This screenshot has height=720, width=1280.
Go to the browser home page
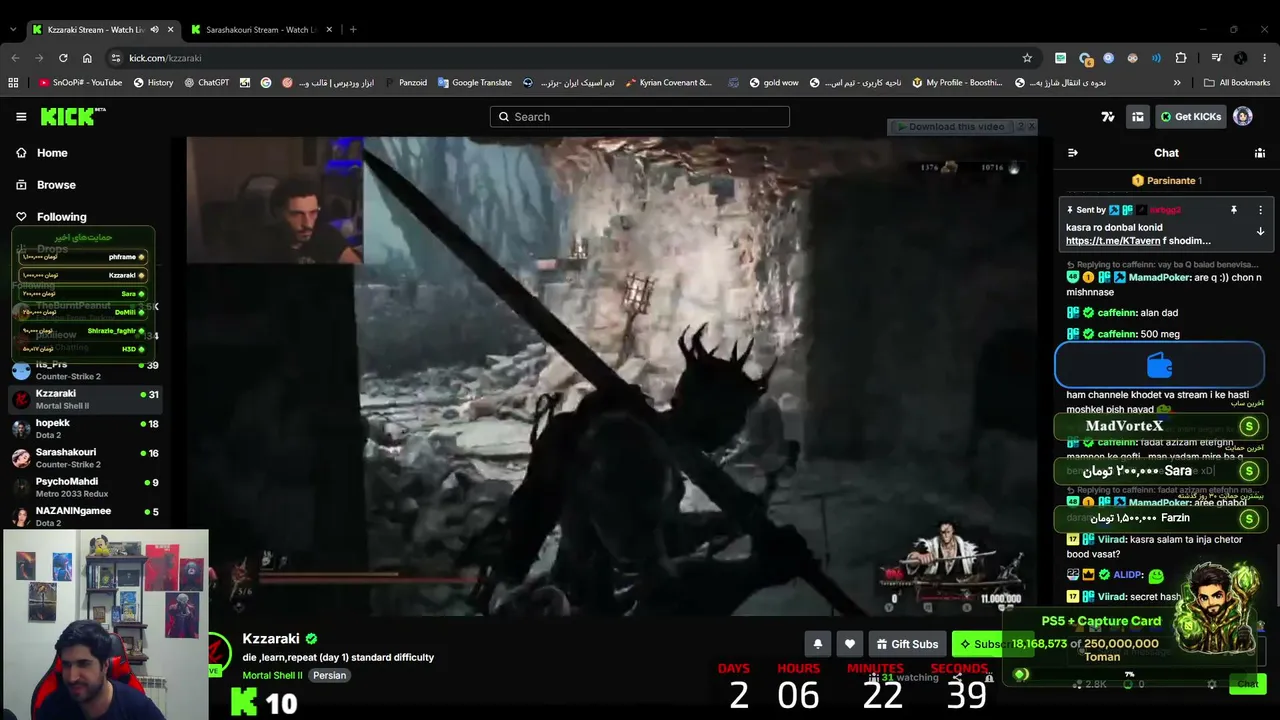(x=87, y=58)
